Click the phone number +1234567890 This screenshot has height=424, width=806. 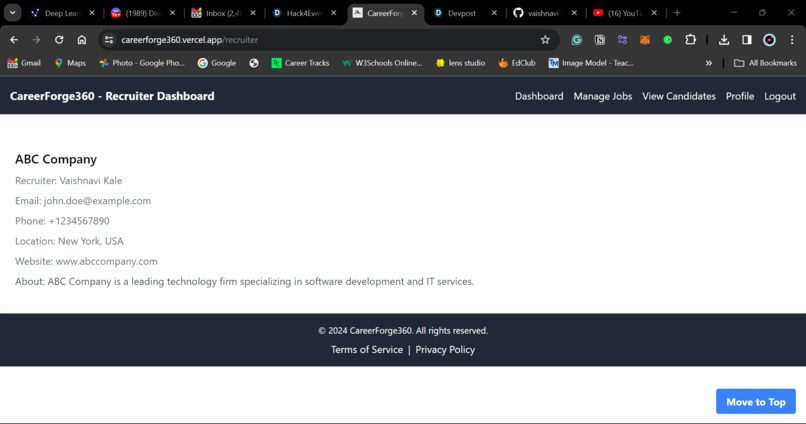79,221
